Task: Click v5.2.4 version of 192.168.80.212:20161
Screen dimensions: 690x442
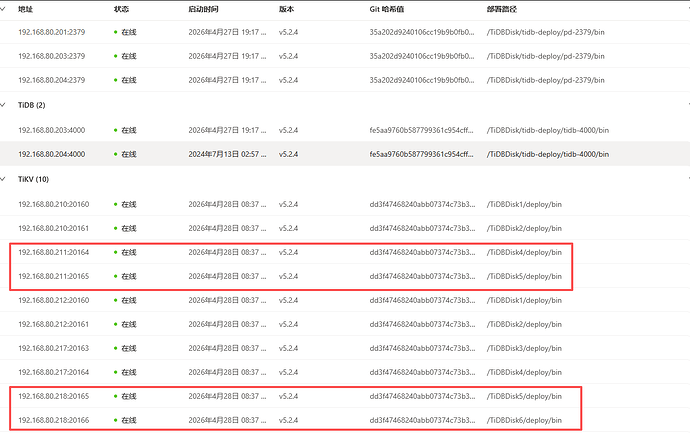Action: pyautogui.click(x=288, y=324)
